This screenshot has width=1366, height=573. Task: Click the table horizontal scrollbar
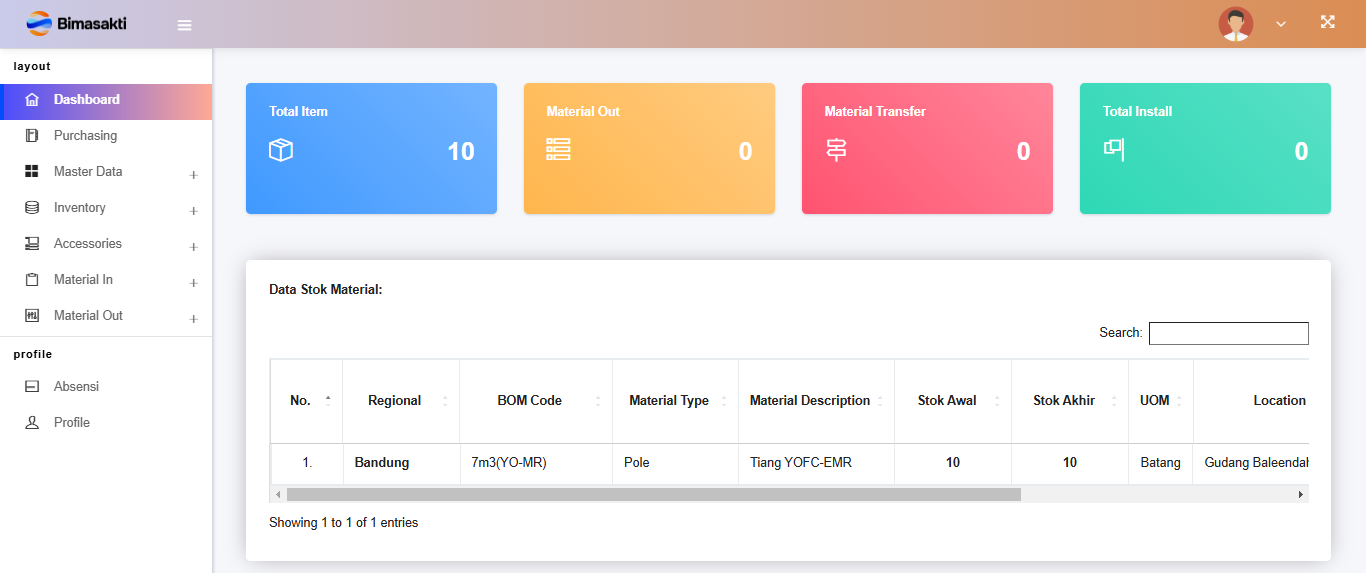653,494
